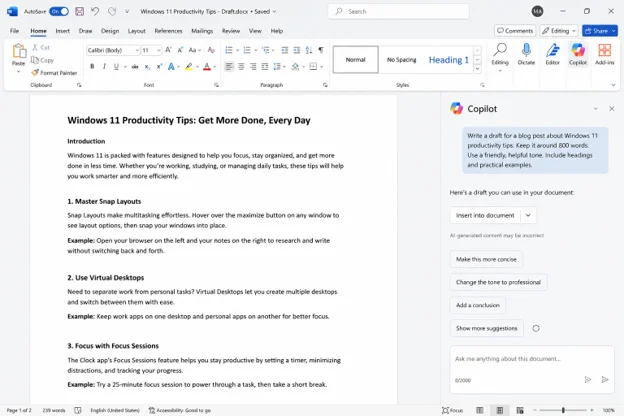Select the No Spacing style

click(402, 60)
